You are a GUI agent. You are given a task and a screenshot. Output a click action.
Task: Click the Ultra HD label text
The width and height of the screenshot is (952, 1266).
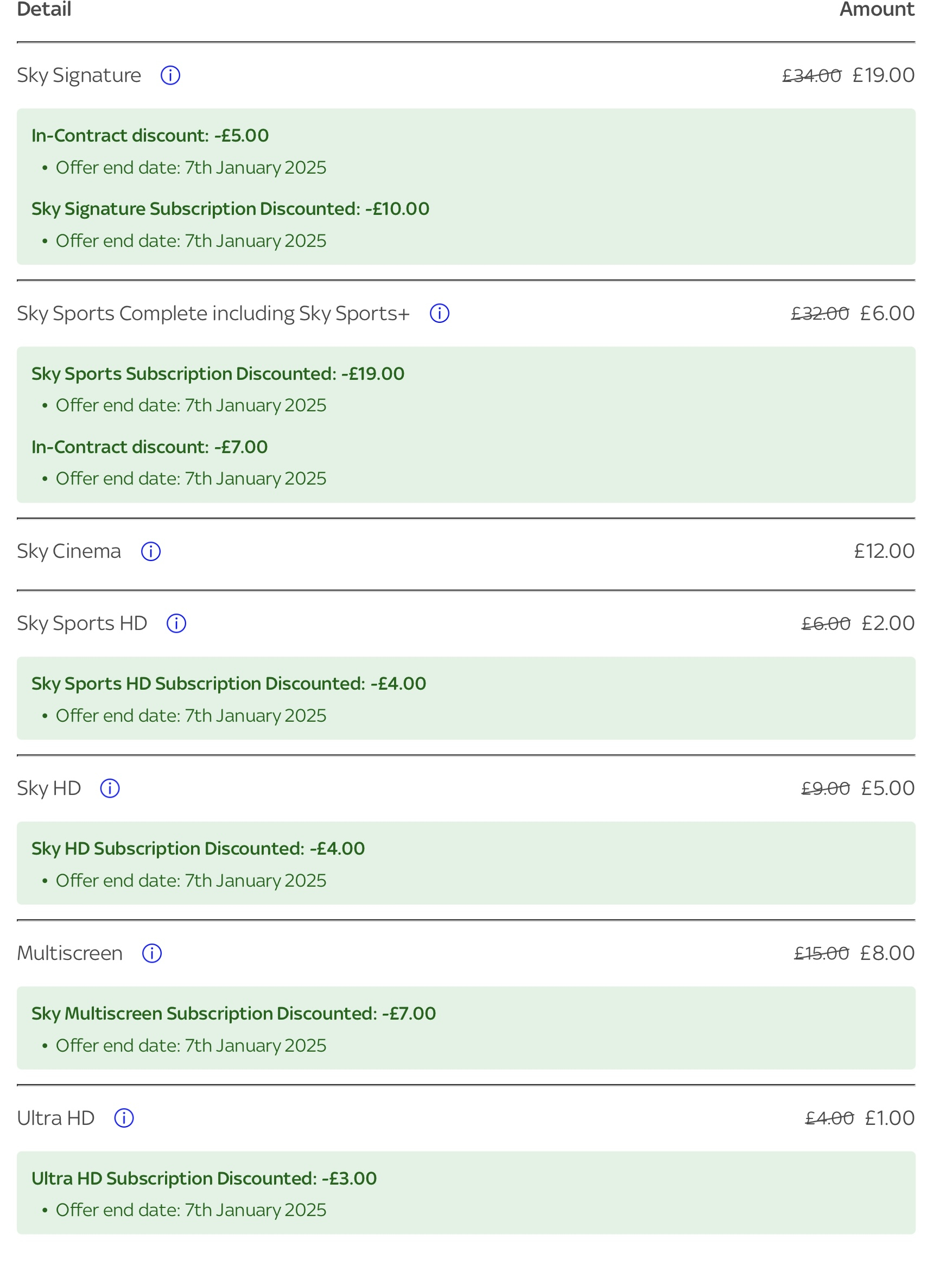click(x=55, y=1118)
